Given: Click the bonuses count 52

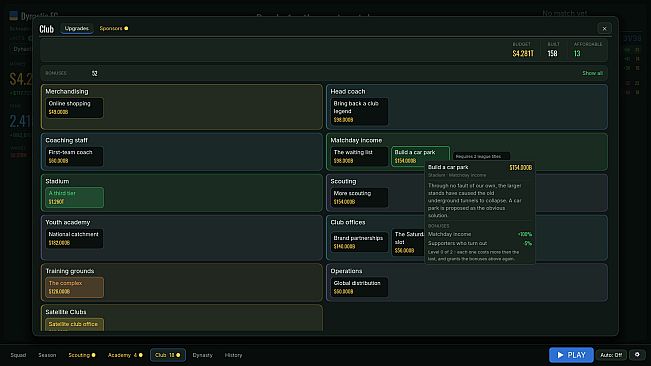Looking at the screenshot, I should coord(95,73).
